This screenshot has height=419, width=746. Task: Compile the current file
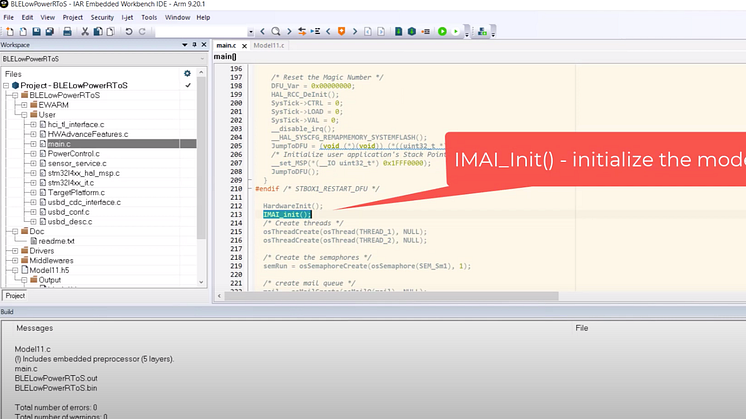pos(399,31)
